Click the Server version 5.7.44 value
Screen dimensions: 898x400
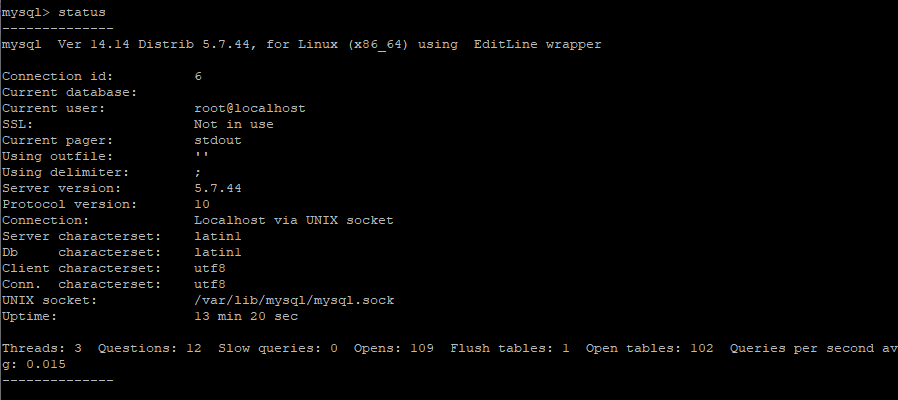217,188
